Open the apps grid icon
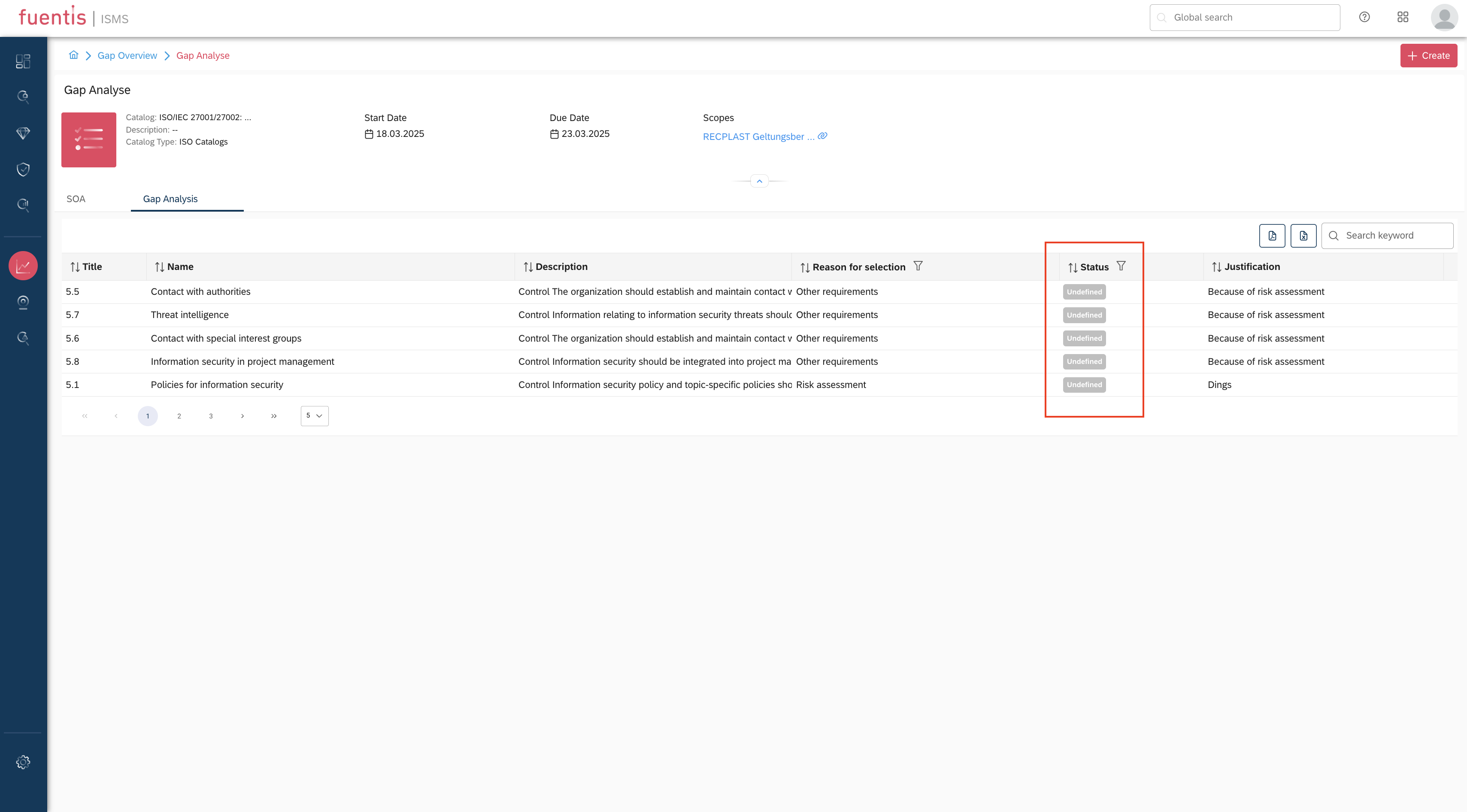The image size is (1467, 812). [1403, 17]
